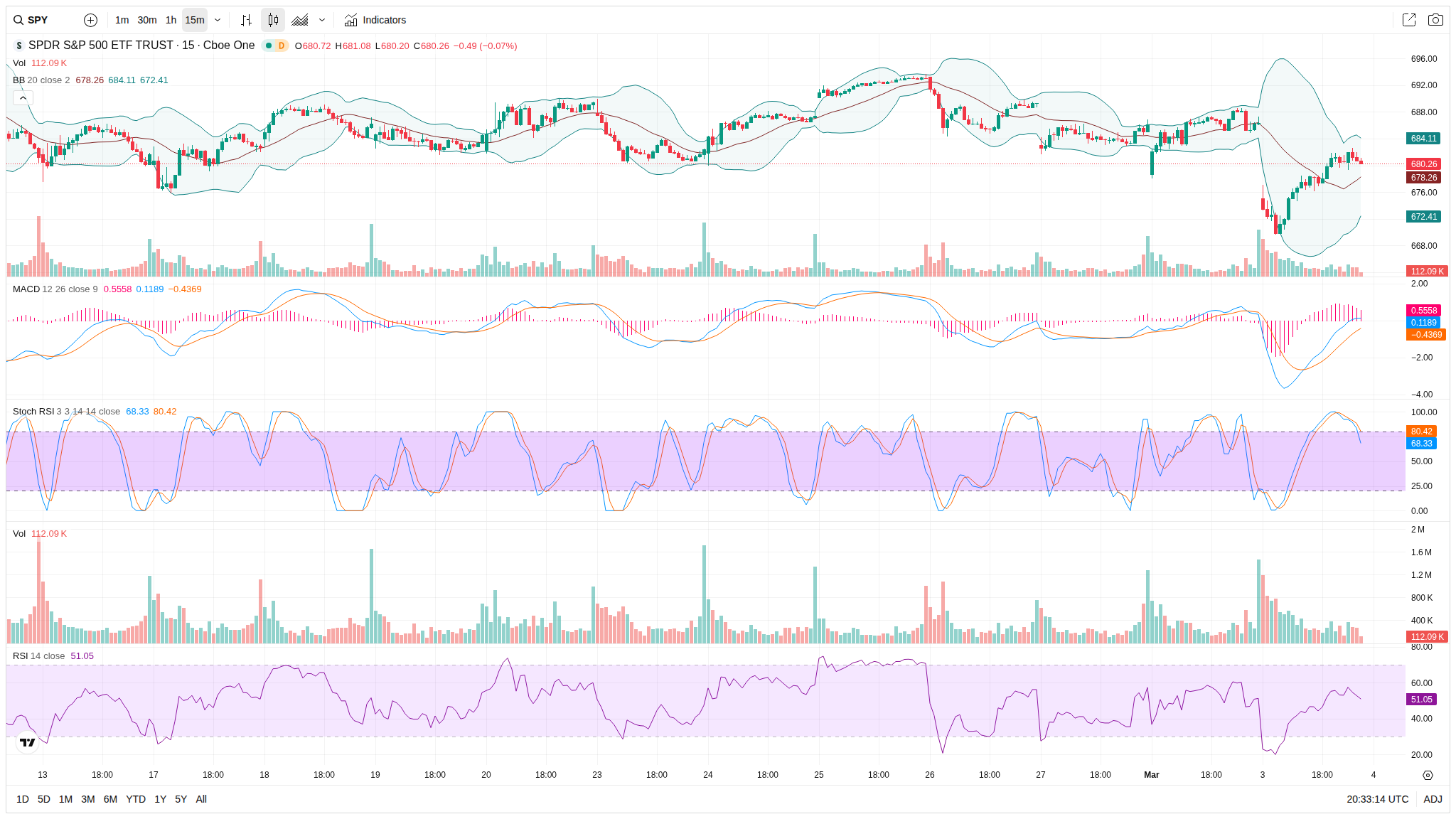
Task: Expand the chart style dropdown arrow
Action: point(322,20)
